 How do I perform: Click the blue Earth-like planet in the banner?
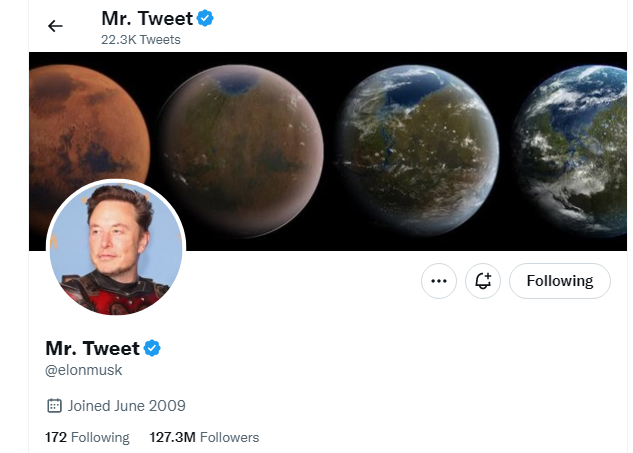pos(572,151)
